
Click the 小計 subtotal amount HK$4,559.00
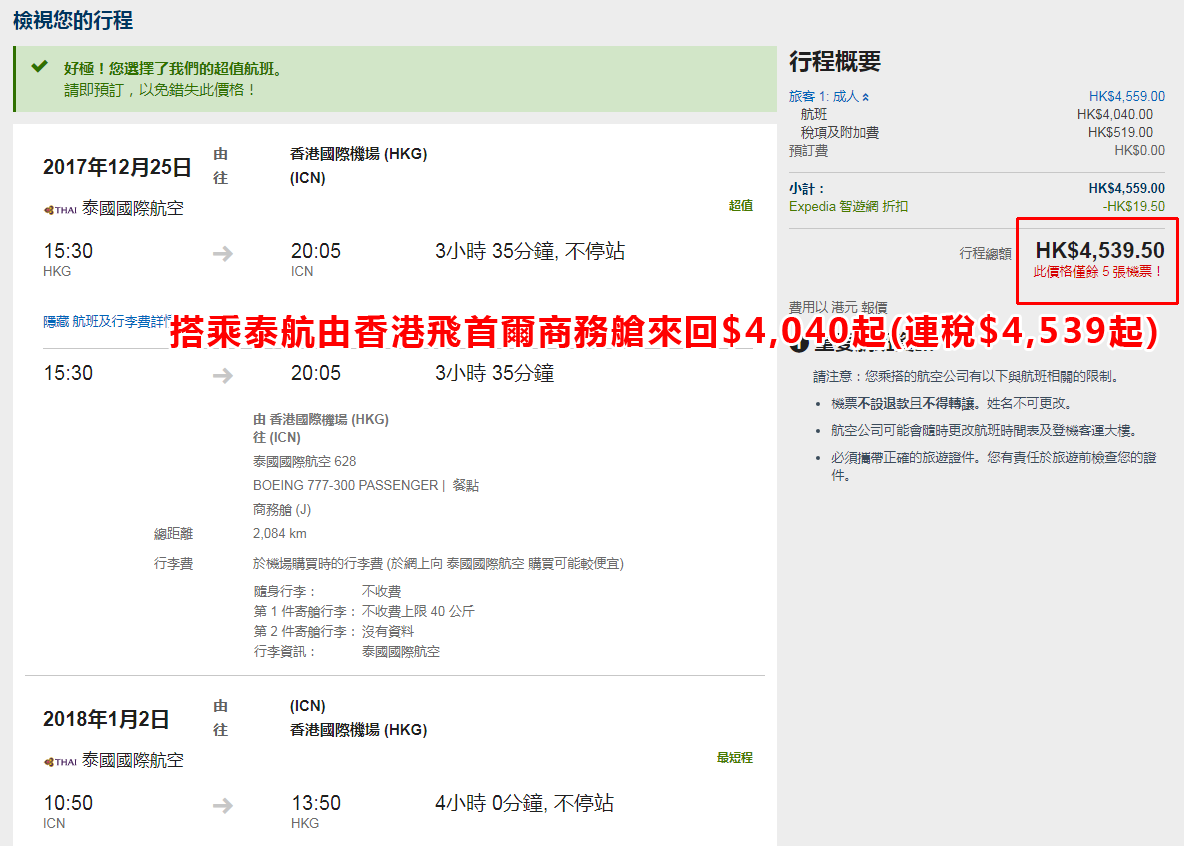1127,189
